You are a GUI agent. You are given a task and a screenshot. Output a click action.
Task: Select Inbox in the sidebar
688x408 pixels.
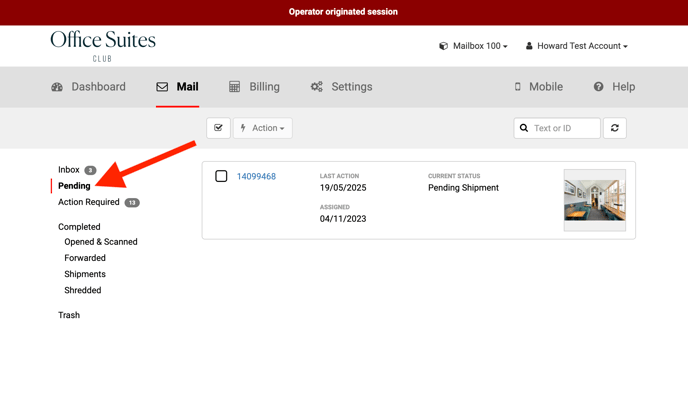pos(69,170)
